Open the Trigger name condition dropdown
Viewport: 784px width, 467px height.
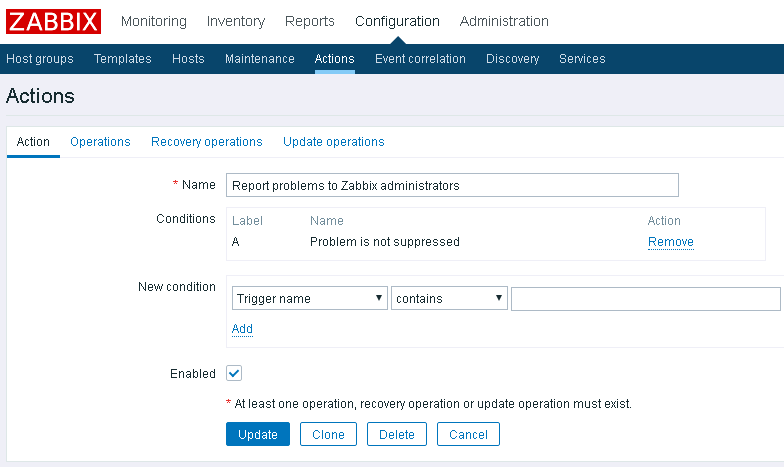309,298
